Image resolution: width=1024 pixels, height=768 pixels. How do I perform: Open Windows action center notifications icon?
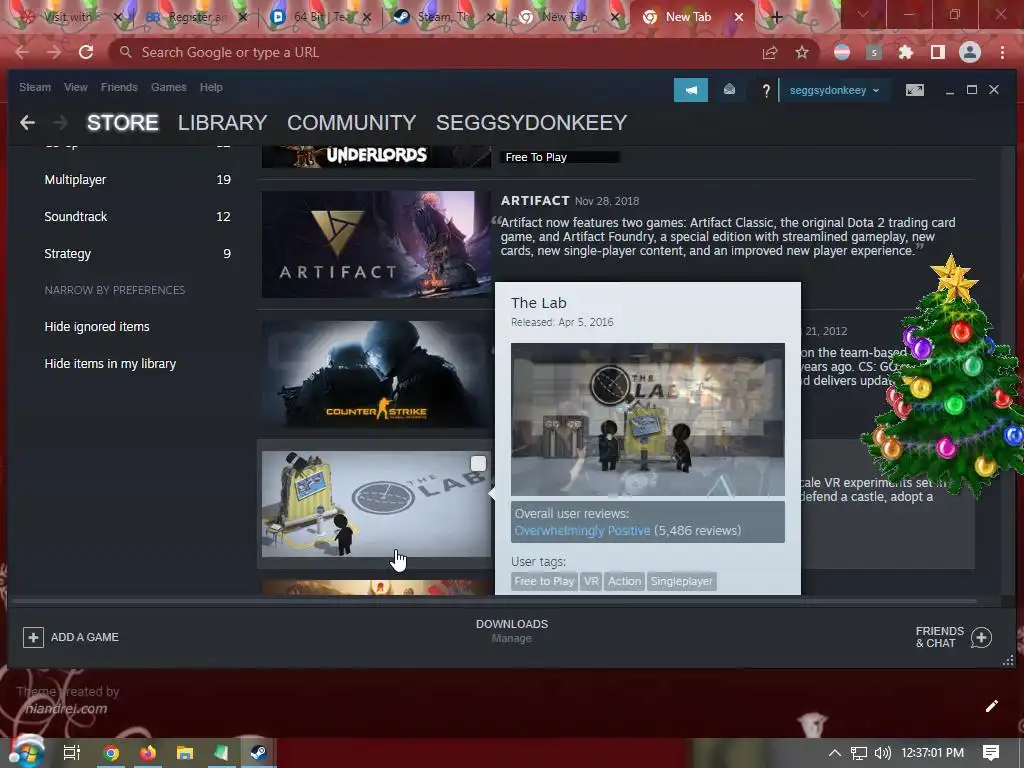[x=991, y=753]
